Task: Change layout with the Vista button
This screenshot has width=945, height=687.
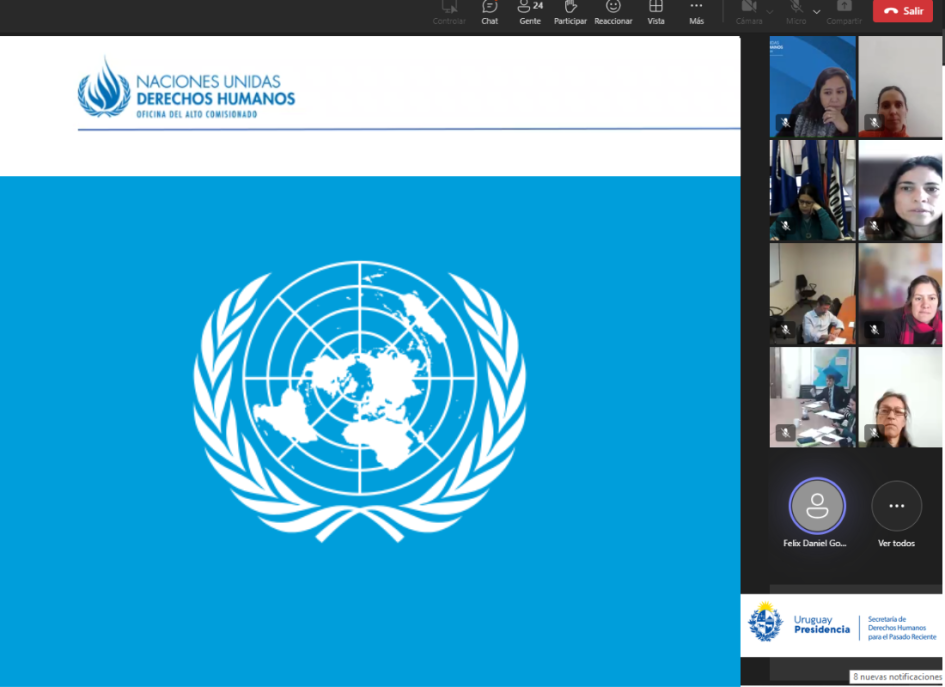Action: (656, 13)
